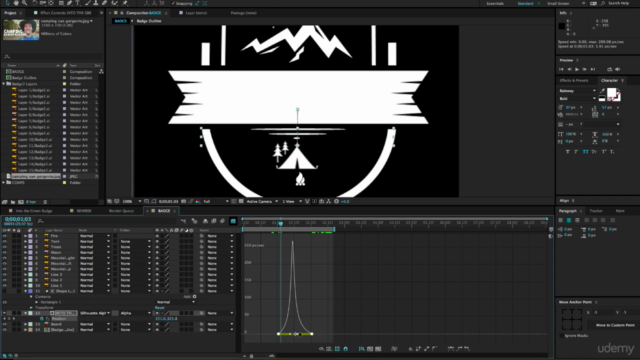
Task: Hide the Line 1 layer eye
Action: 4,286
